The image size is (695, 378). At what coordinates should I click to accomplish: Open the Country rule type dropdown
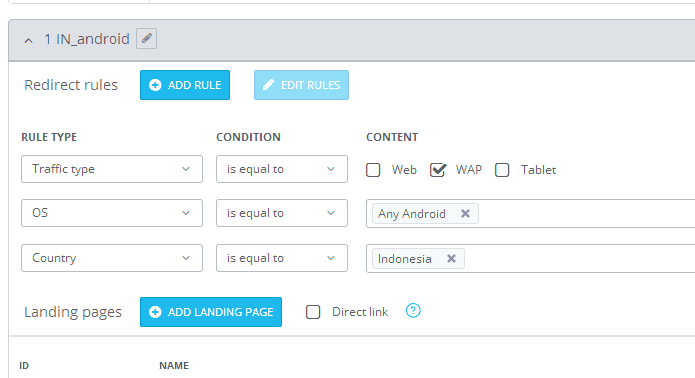(x=112, y=258)
